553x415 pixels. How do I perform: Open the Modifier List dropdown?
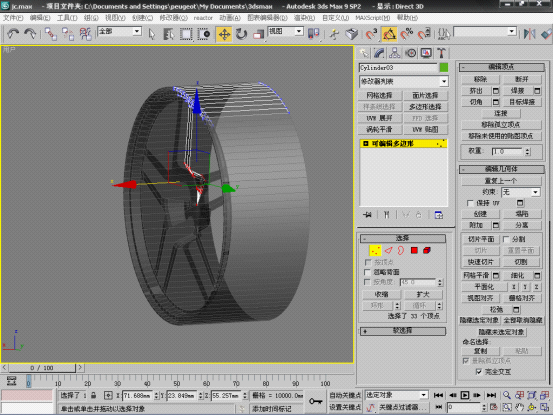[404, 81]
